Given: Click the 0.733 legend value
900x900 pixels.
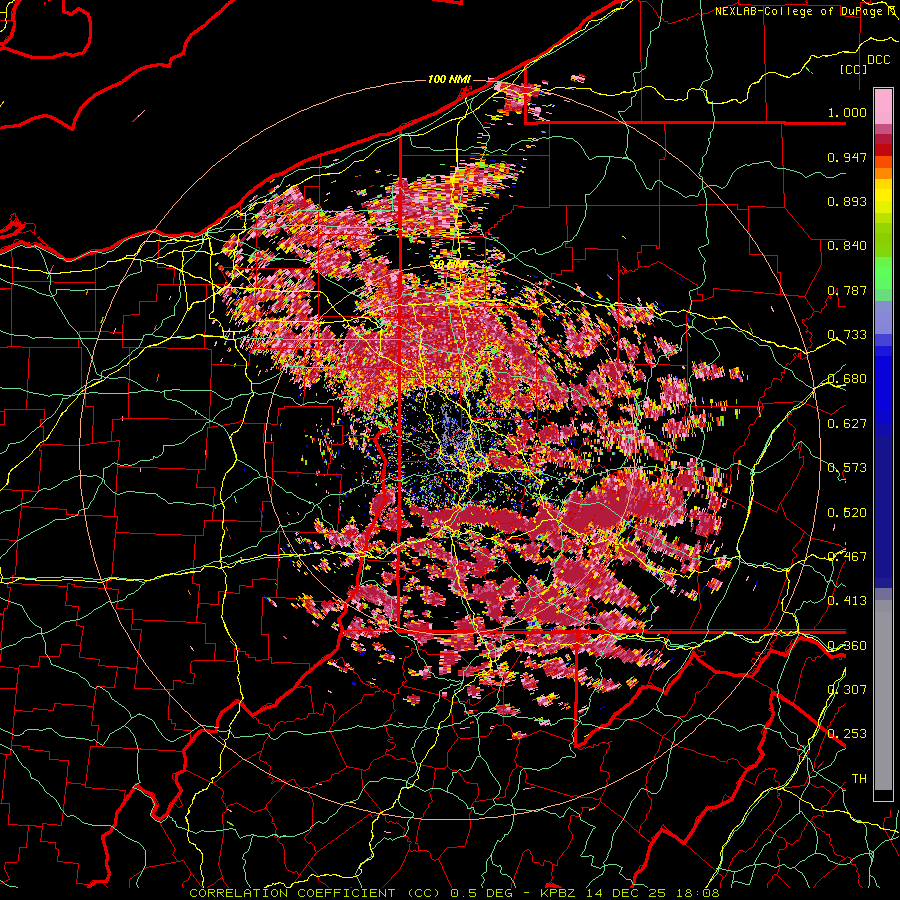Looking at the screenshot, I should [x=847, y=335].
